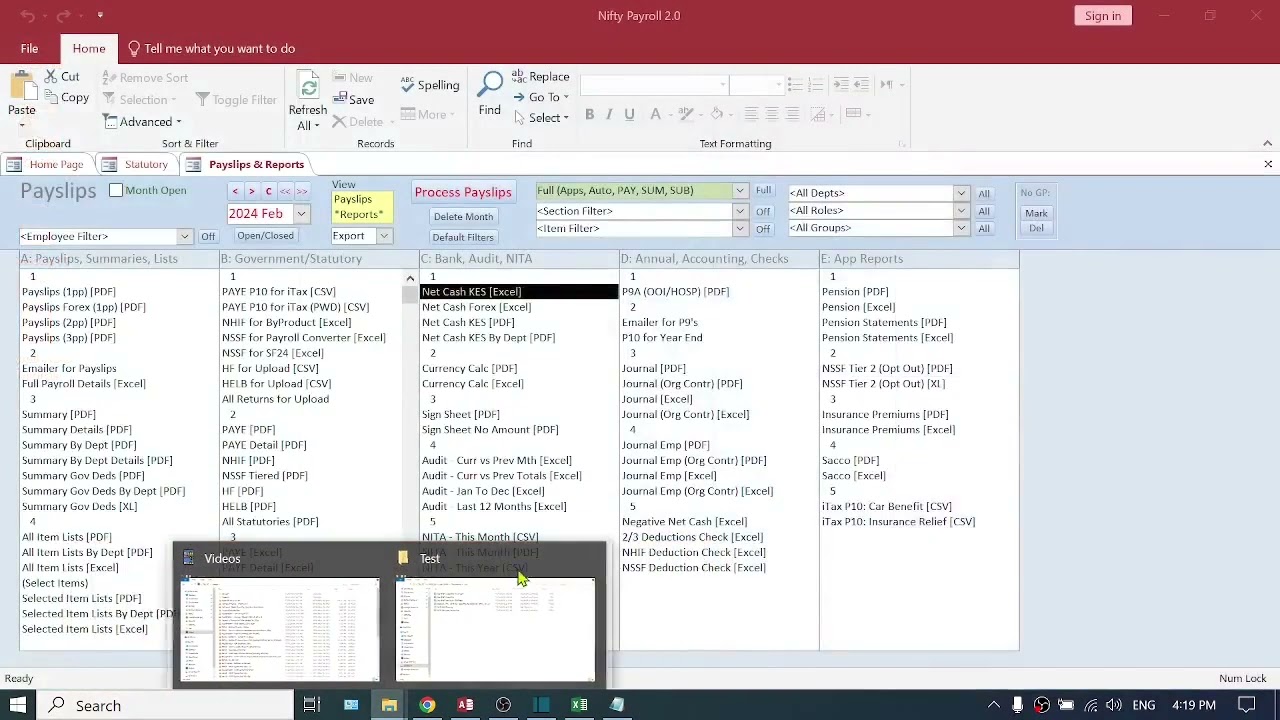Click the next month arrow button
The height and width of the screenshot is (720, 1280).
252,191
